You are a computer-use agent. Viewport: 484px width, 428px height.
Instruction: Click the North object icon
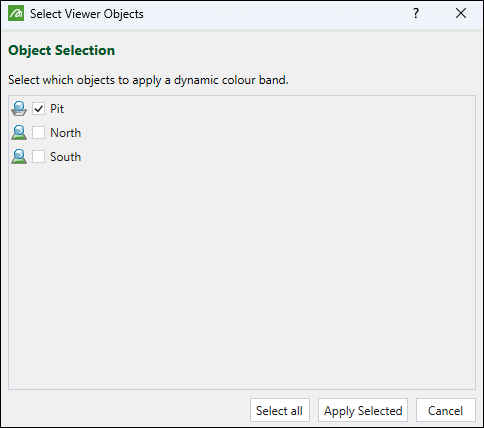pos(19,133)
